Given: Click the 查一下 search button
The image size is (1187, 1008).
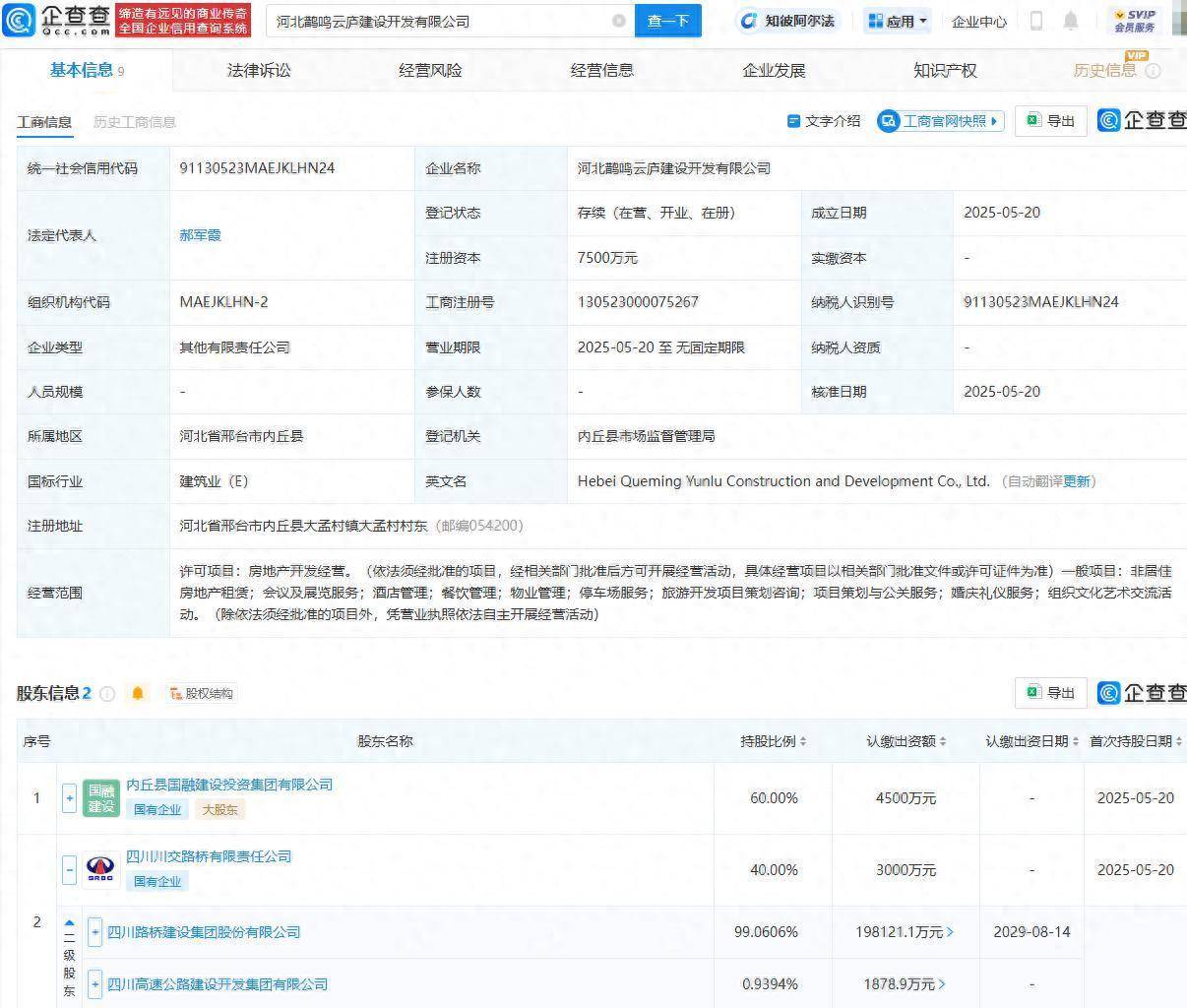Looking at the screenshot, I should (x=667, y=21).
